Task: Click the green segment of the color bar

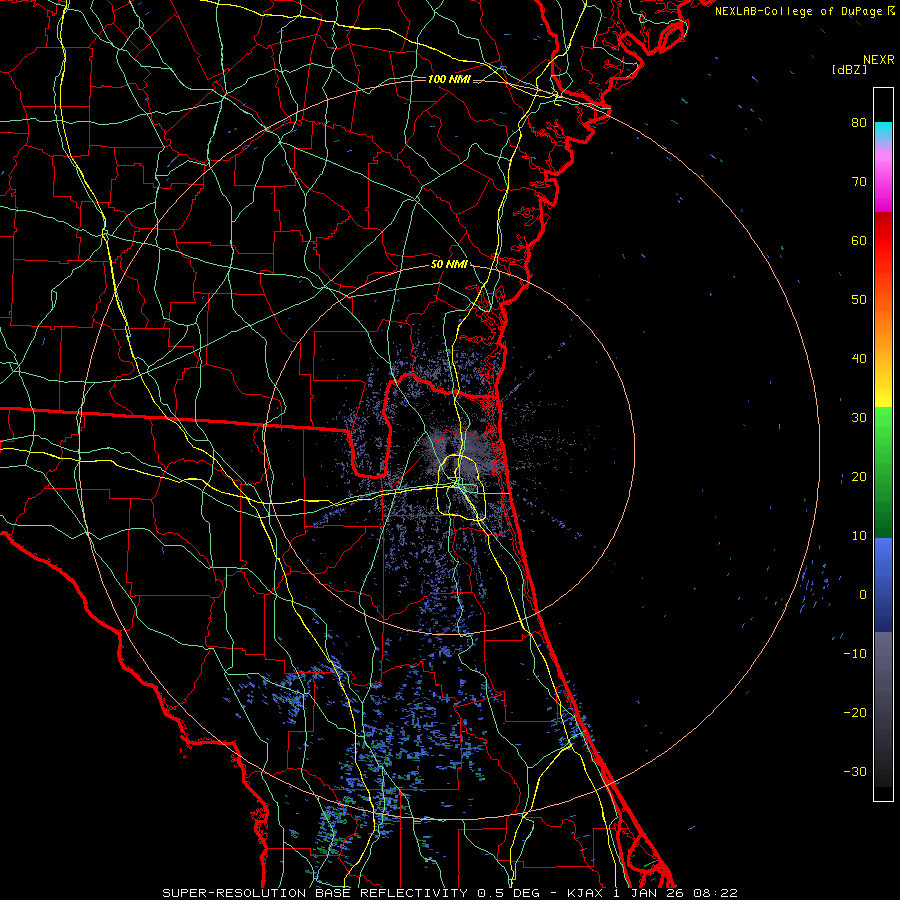Action: [x=883, y=472]
